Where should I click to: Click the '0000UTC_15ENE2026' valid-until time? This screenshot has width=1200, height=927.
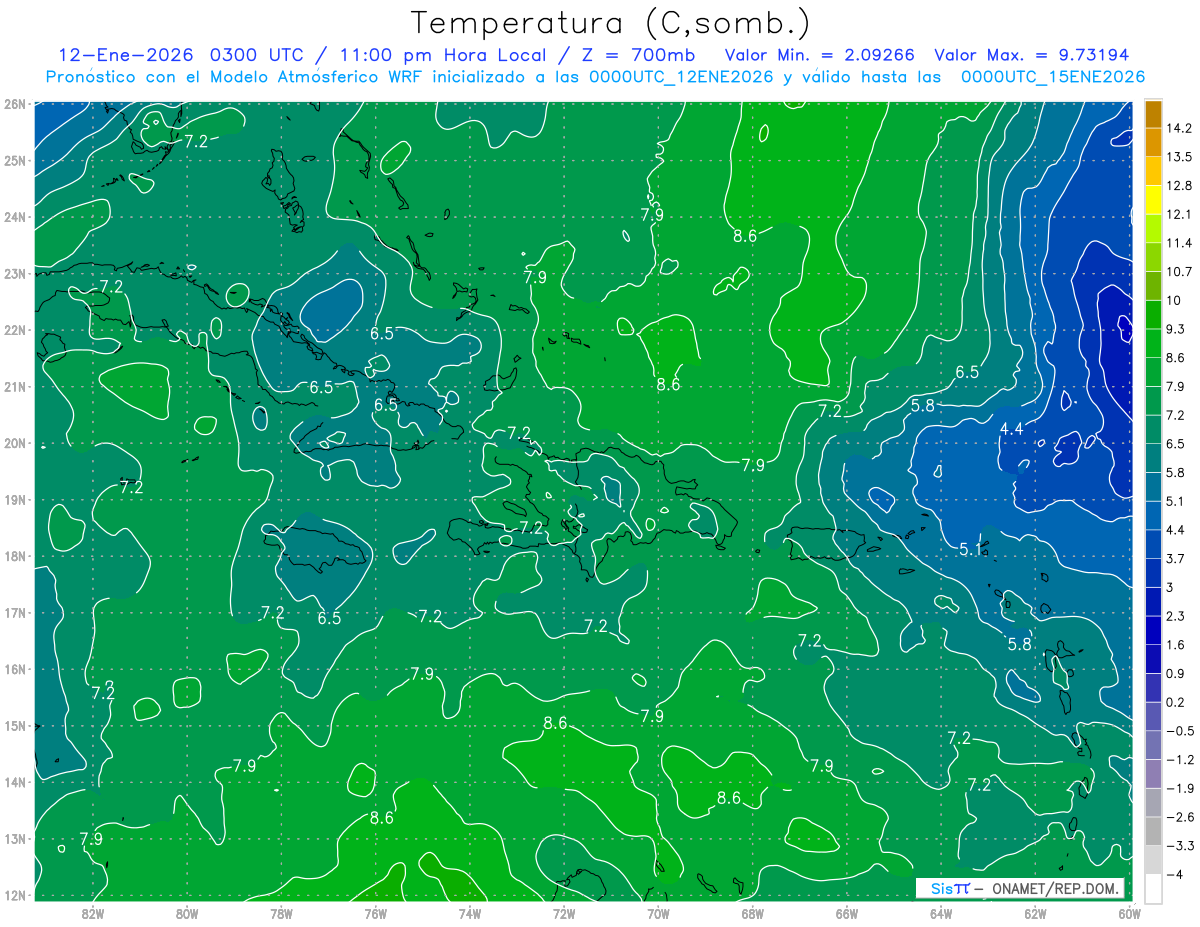click(1053, 77)
